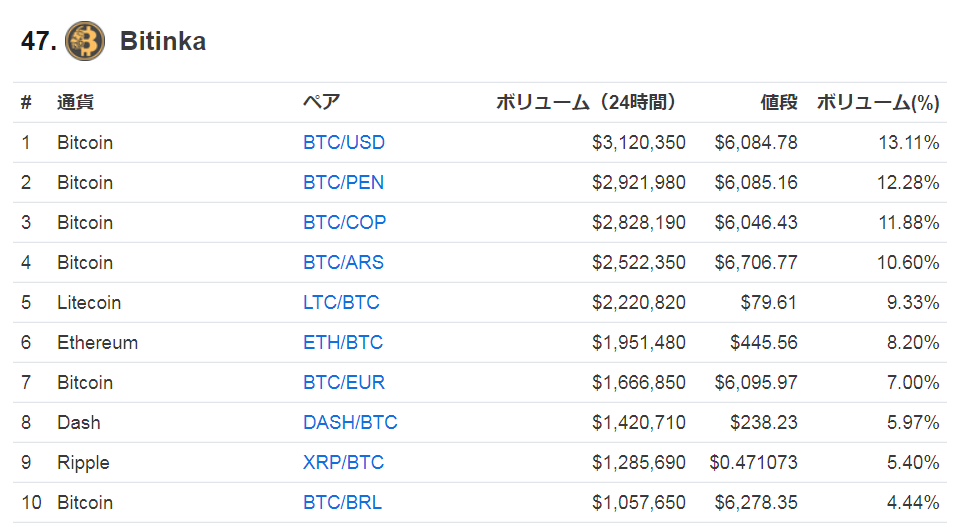Click the 通貨 column header
The width and height of the screenshot is (966, 532).
(x=75, y=102)
